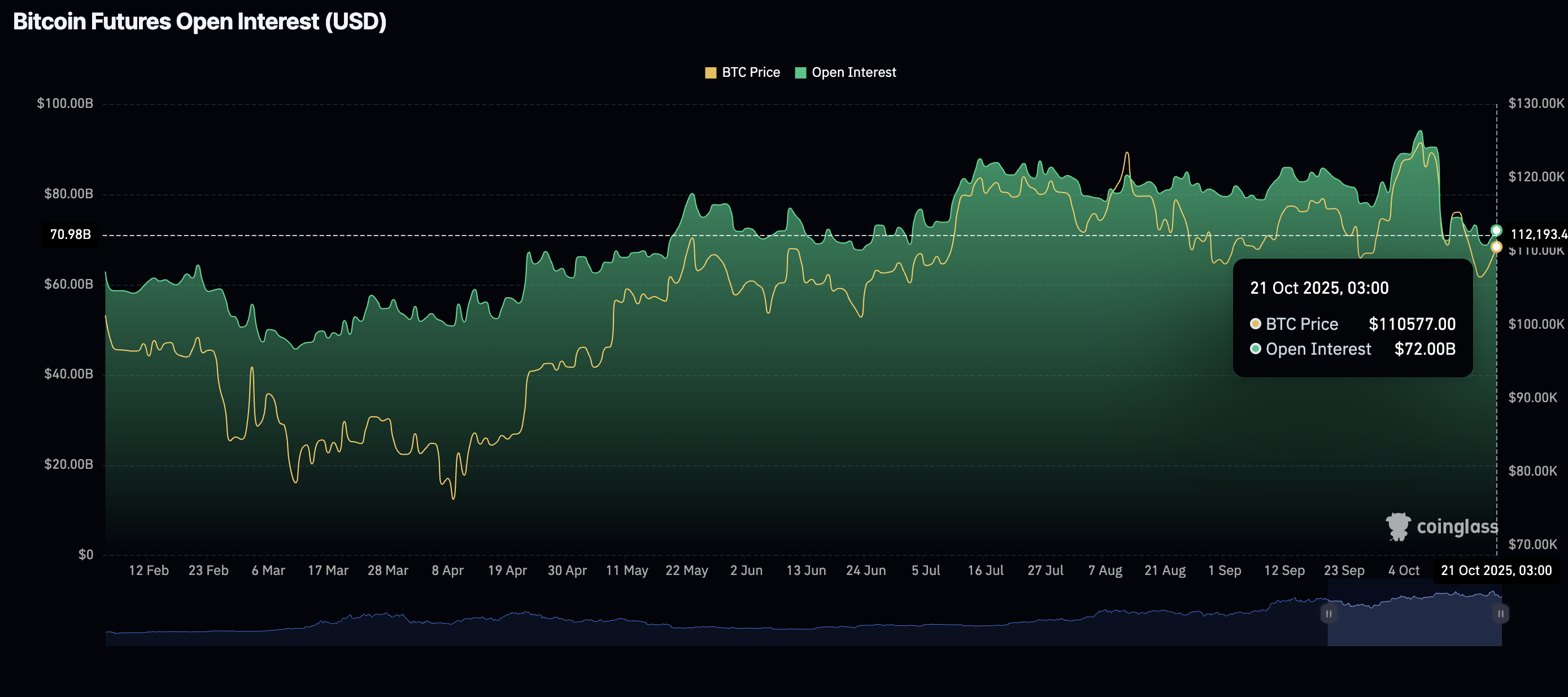The image size is (1568, 697).
Task: Click the coinglass mascot logo icon
Action: coord(1397,526)
